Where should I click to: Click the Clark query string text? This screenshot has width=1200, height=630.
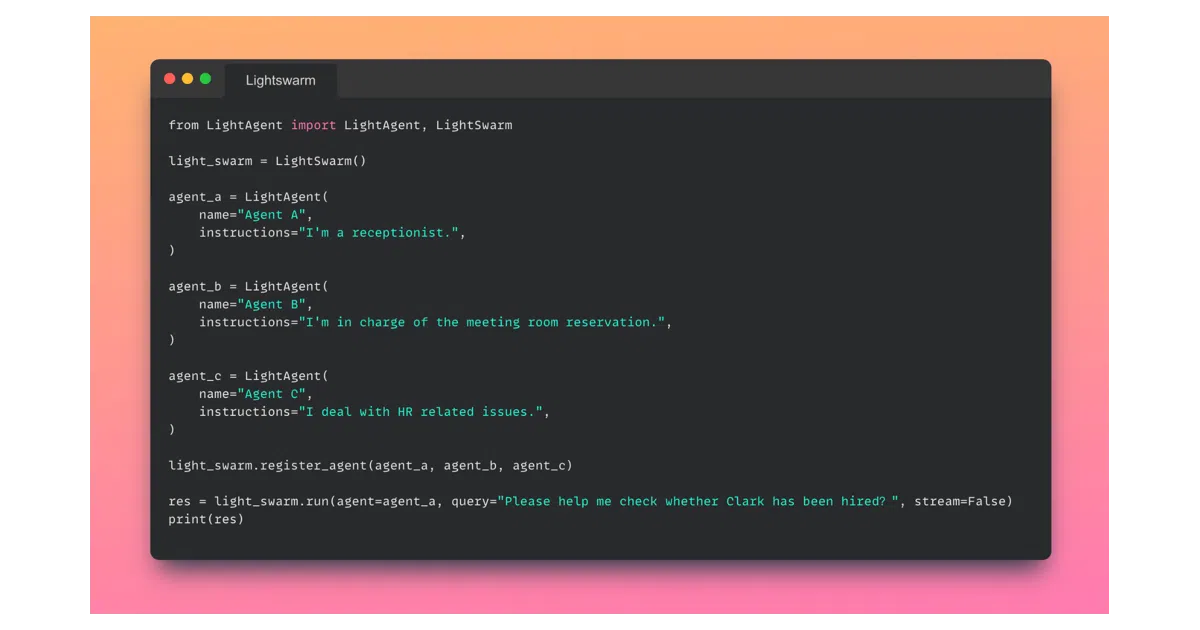tap(699, 502)
